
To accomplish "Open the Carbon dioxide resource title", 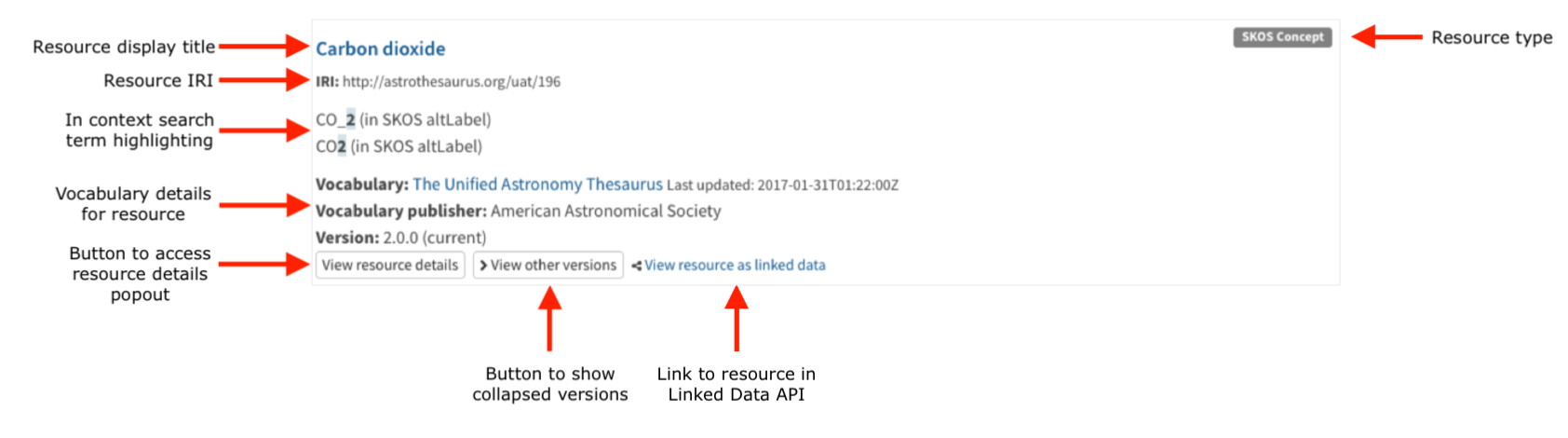I will (380, 48).
